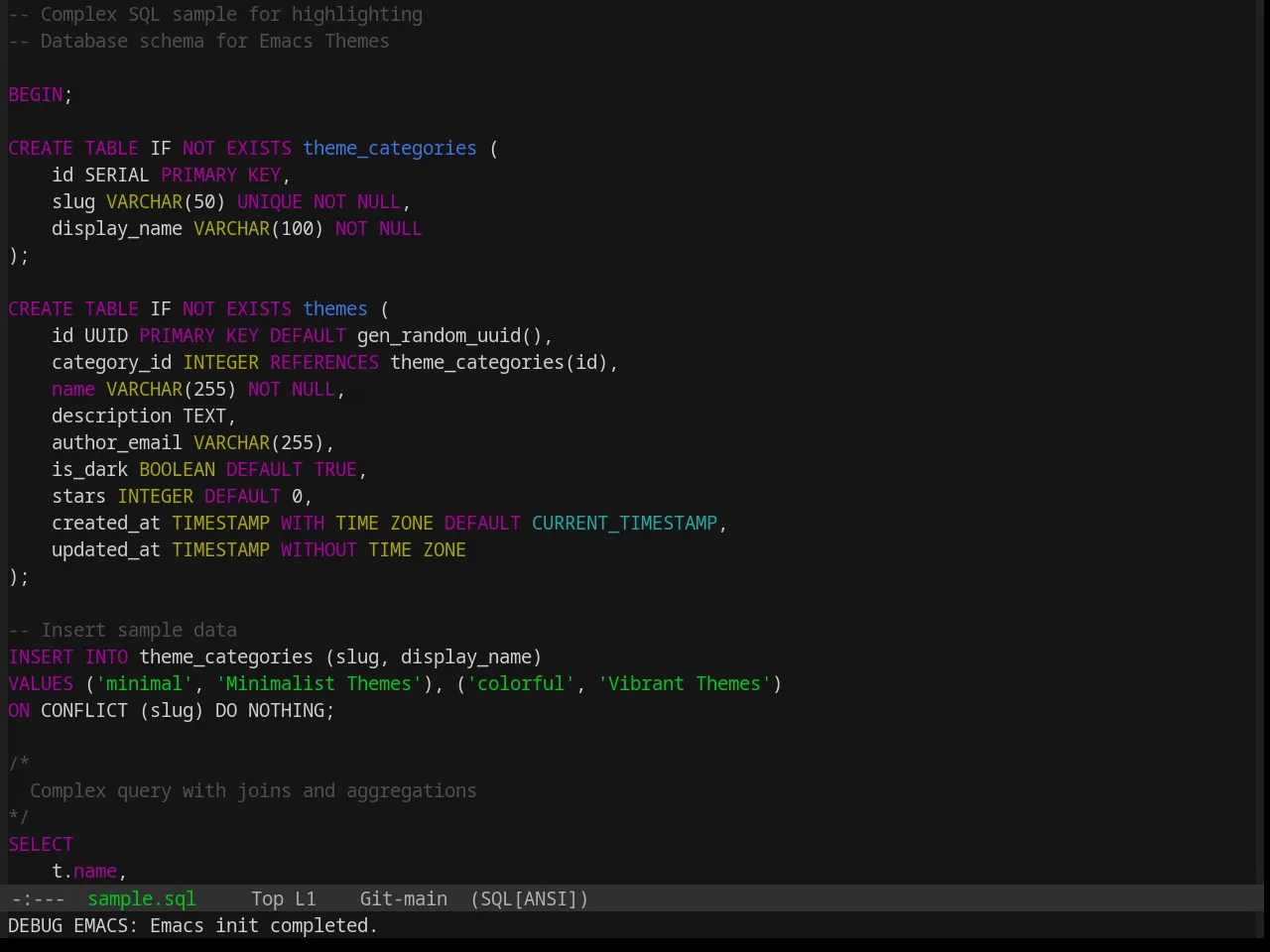Click VARCHAR(50) on the slug line

pyautogui.click(x=166, y=201)
